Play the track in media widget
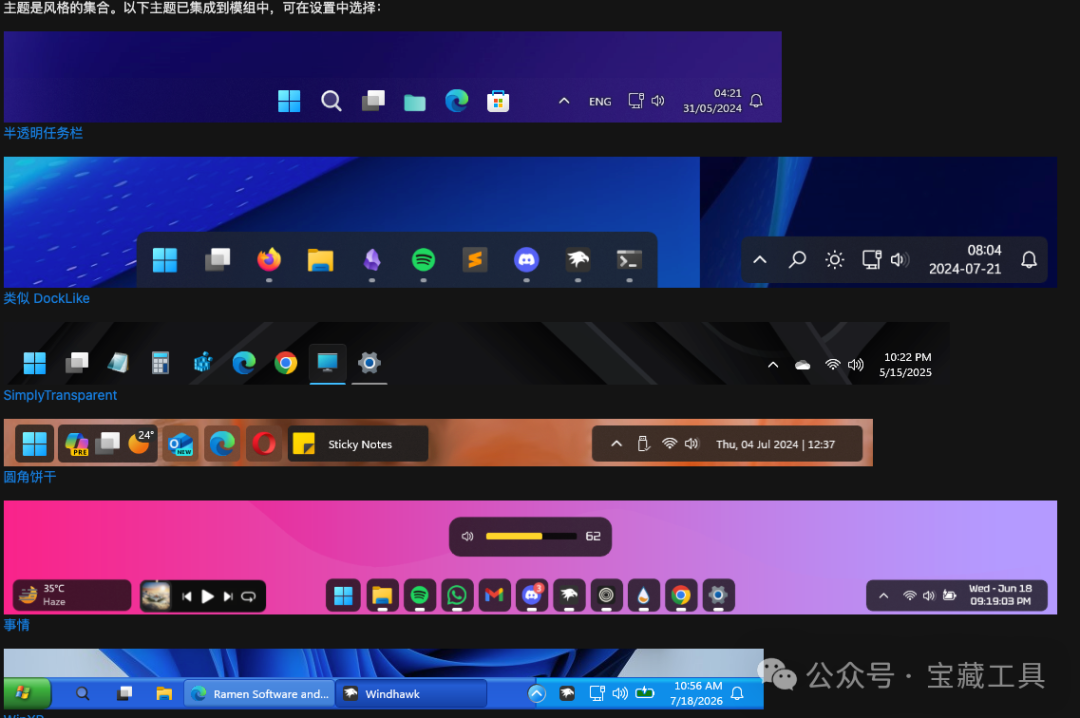 pyautogui.click(x=207, y=597)
